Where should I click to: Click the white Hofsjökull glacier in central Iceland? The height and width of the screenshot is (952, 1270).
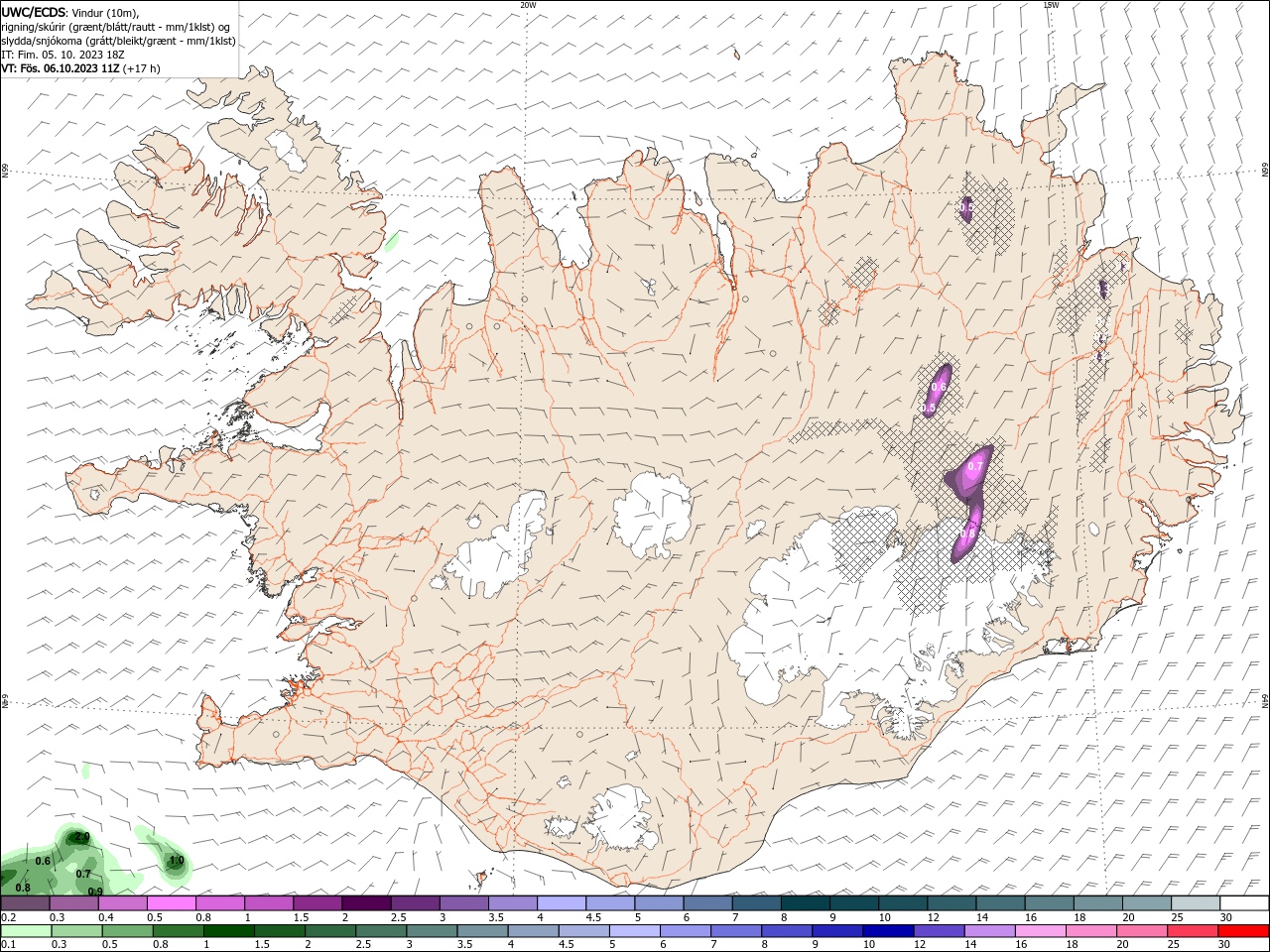[652, 514]
